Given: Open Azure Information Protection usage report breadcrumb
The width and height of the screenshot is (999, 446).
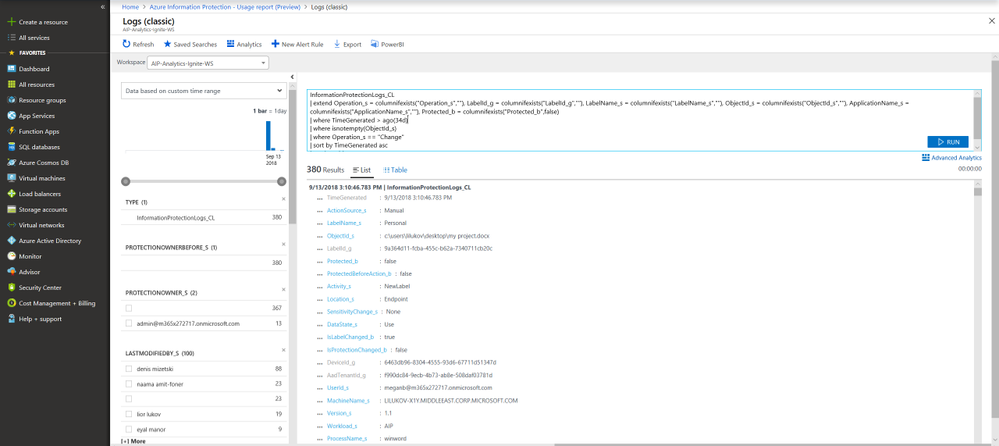Looking at the screenshot, I should click(x=226, y=6).
